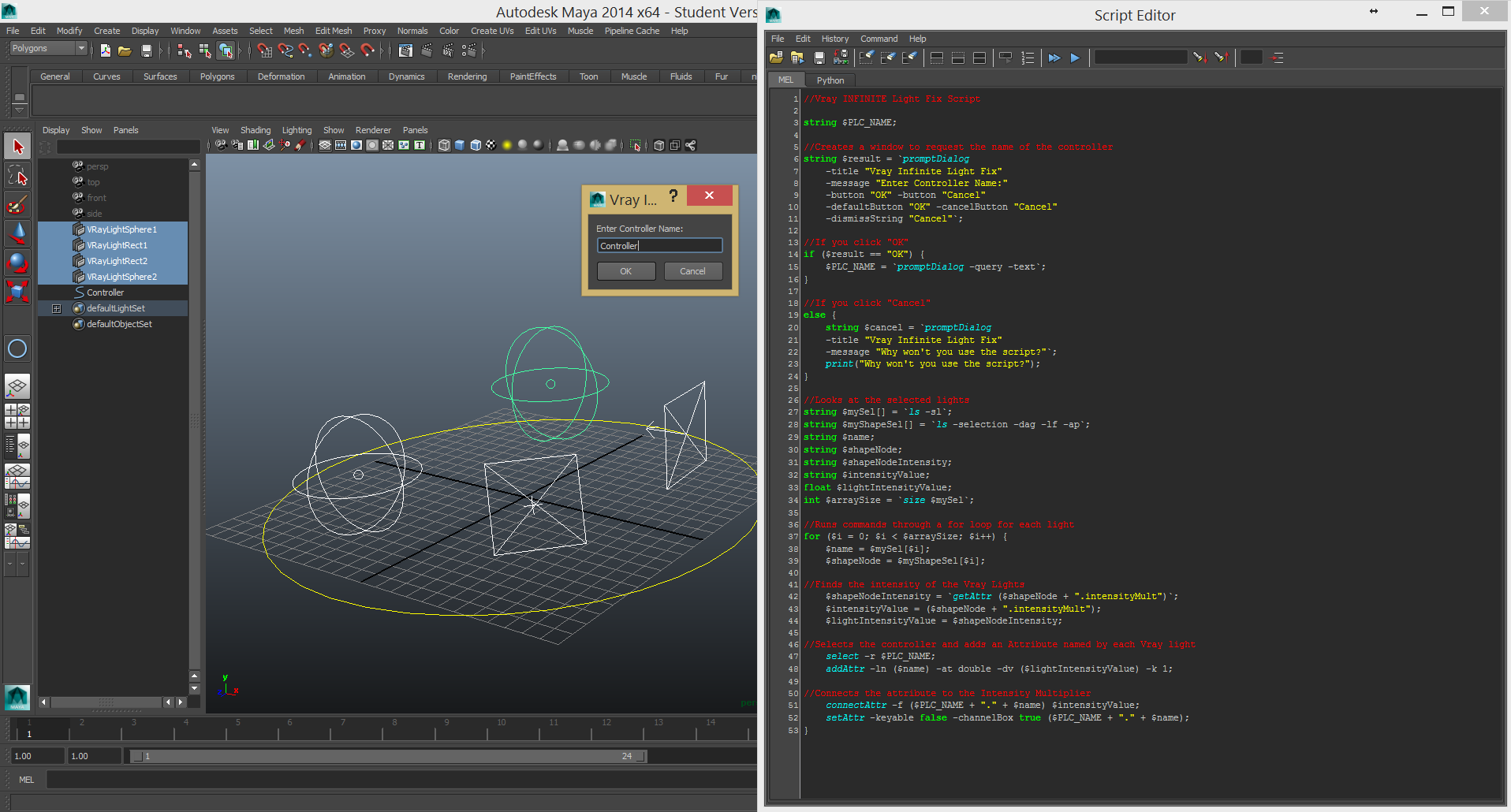Close the Vray Infinite Light dialog
This screenshot has width=1511, height=812.
tap(709, 196)
